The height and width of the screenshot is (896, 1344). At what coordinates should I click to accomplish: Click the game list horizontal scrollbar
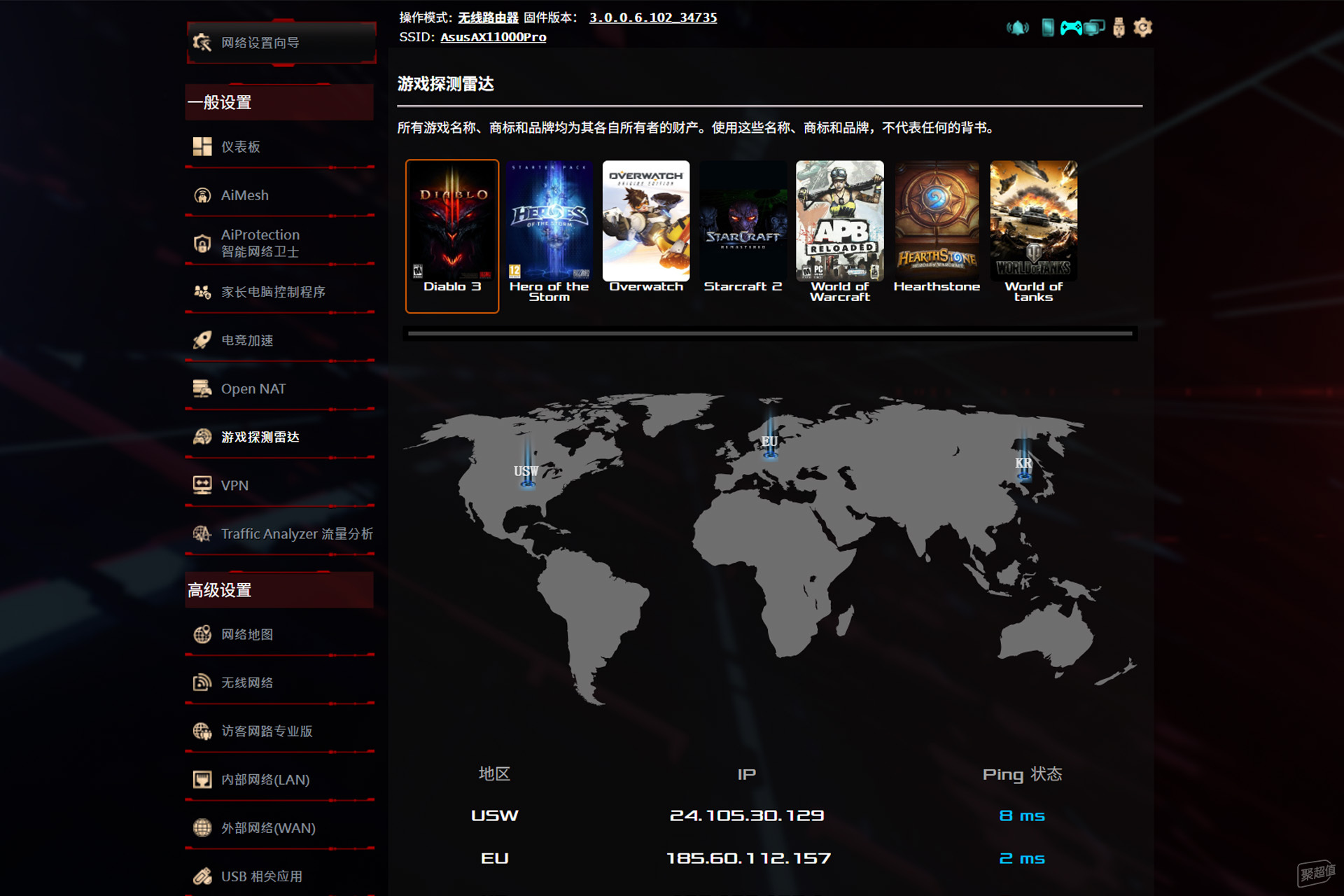770,334
